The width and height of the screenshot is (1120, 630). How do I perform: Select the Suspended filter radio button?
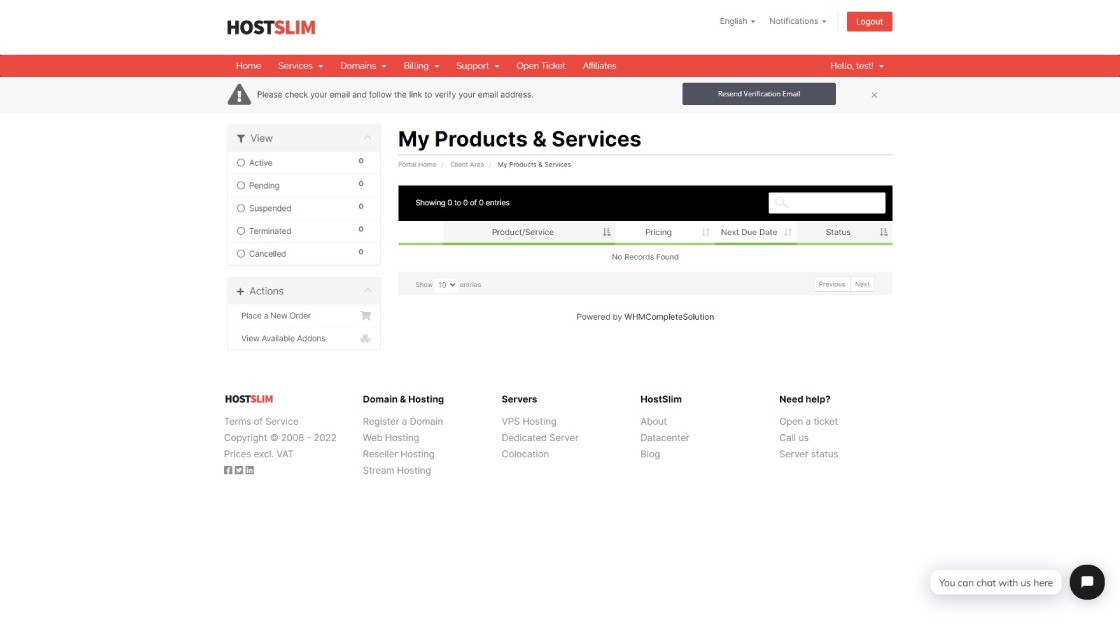click(x=240, y=208)
